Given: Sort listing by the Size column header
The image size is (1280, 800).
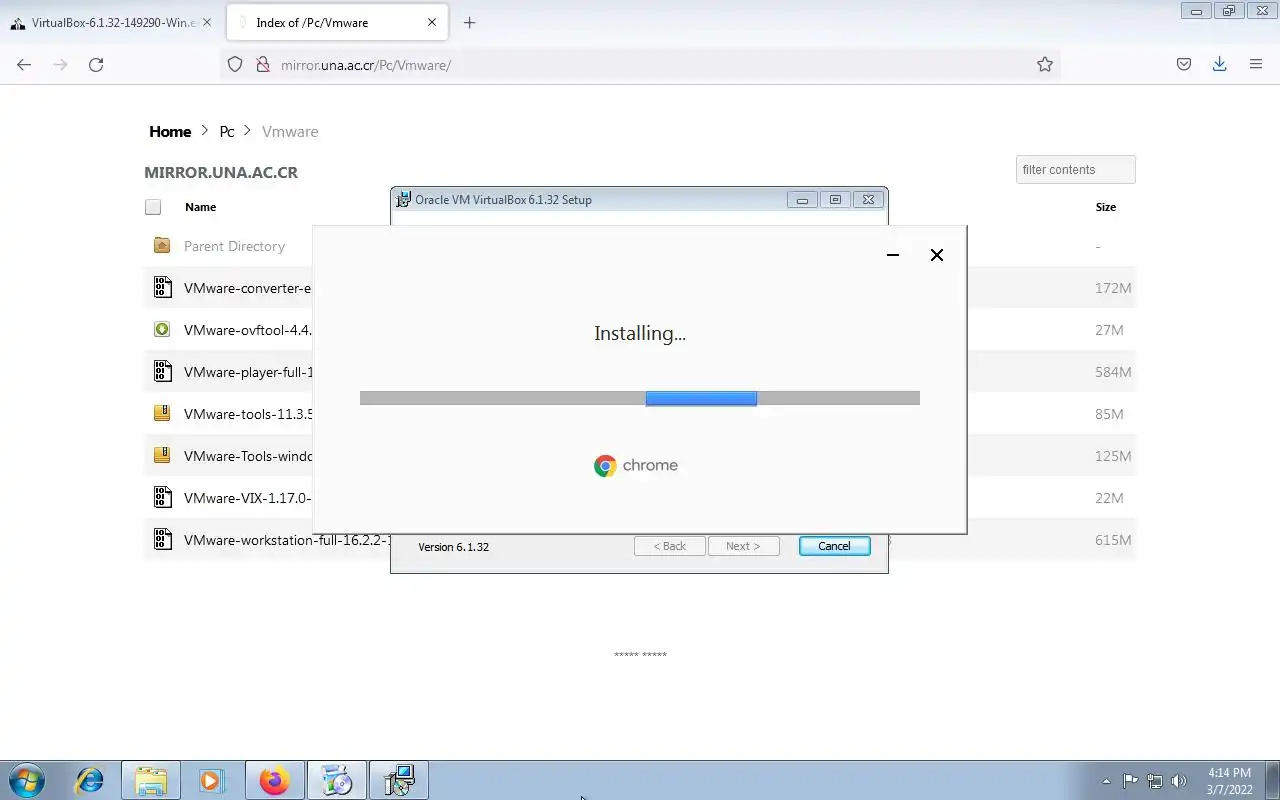Looking at the screenshot, I should click(x=1106, y=207).
